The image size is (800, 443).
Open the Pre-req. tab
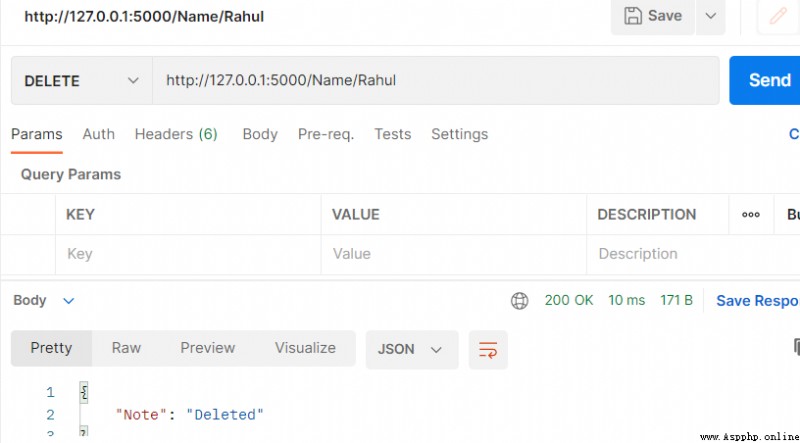pyautogui.click(x=326, y=134)
